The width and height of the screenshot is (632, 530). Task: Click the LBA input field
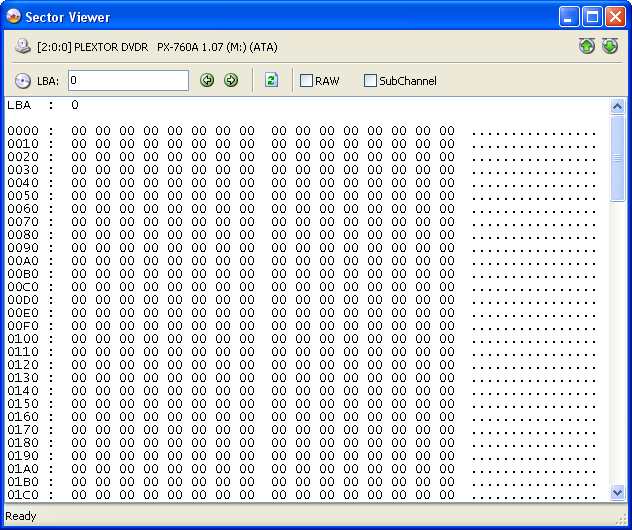[129, 80]
